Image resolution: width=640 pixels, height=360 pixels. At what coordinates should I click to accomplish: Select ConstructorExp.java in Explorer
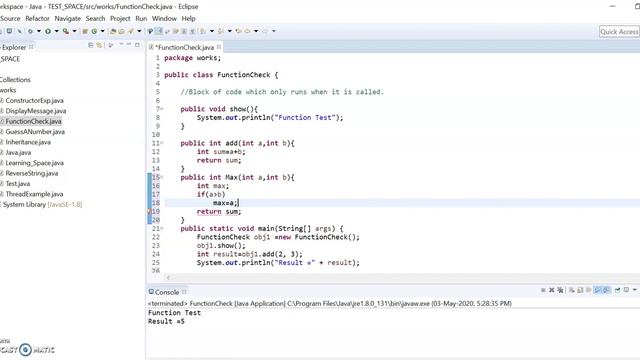click(34, 100)
